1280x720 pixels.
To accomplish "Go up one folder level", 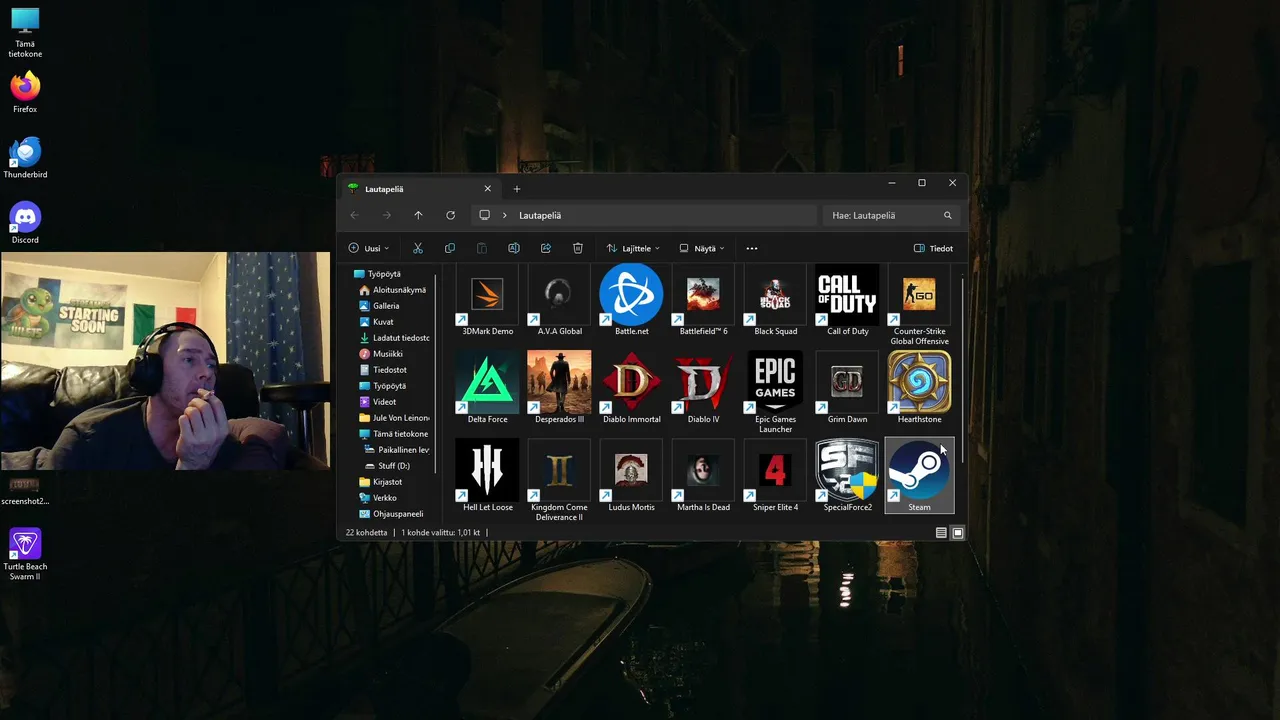I will coord(418,215).
